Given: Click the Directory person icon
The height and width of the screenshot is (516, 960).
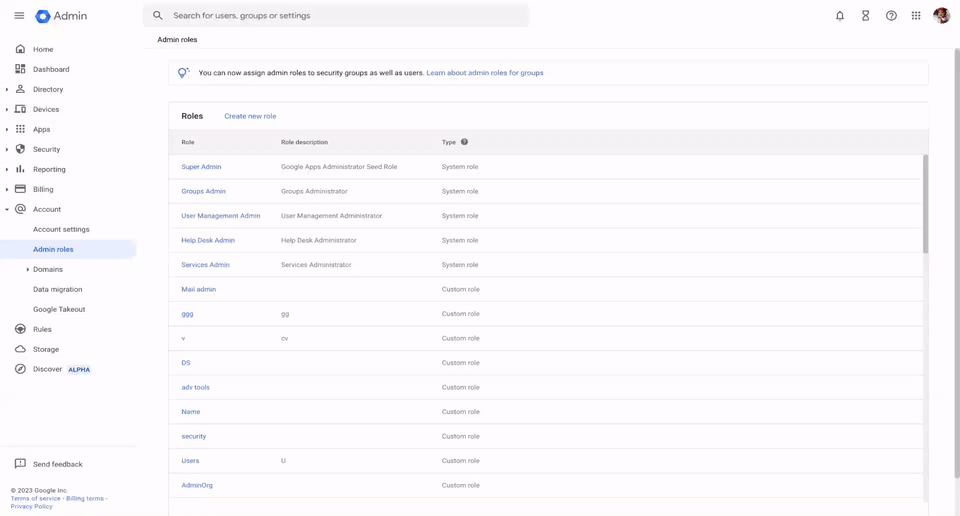Looking at the screenshot, I should coord(20,89).
